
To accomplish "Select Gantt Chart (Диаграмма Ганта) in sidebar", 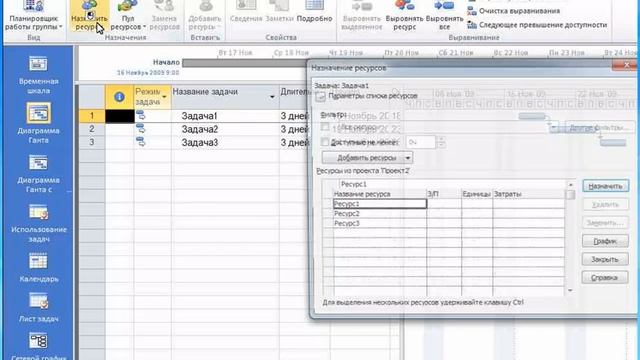I will pyautogui.click(x=38, y=123).
